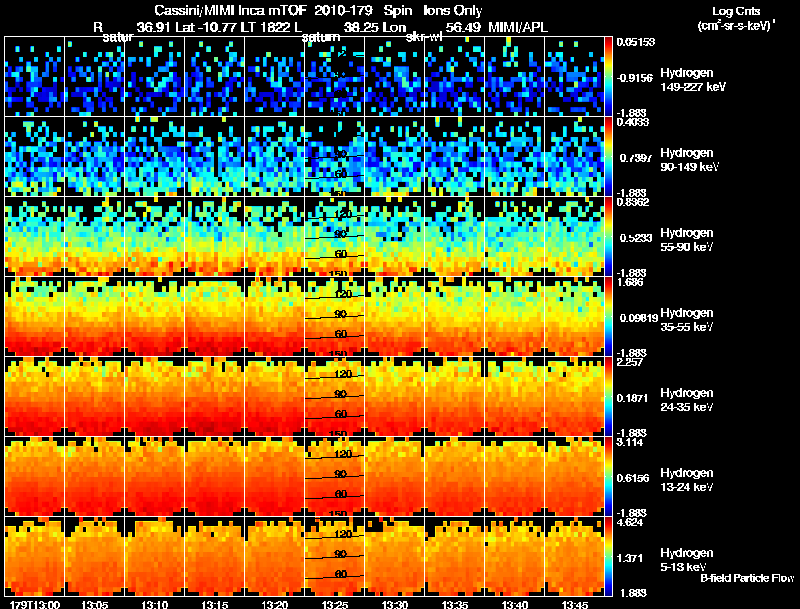Screen dimensions: 800x609
Task: Click the 'Ions Only' label in the title
Action: (x=453, y=10)
